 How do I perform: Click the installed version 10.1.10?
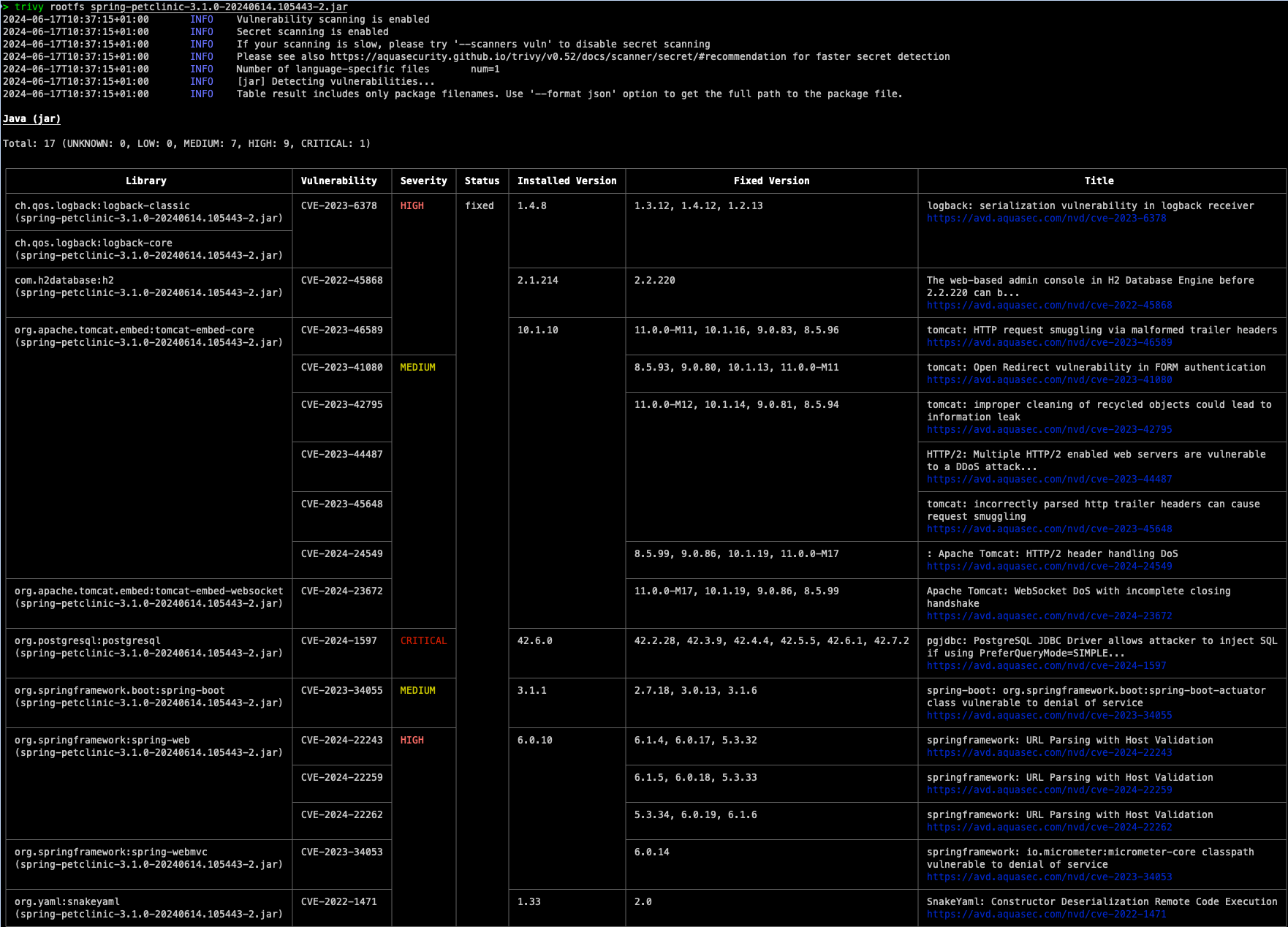(538, 330)
